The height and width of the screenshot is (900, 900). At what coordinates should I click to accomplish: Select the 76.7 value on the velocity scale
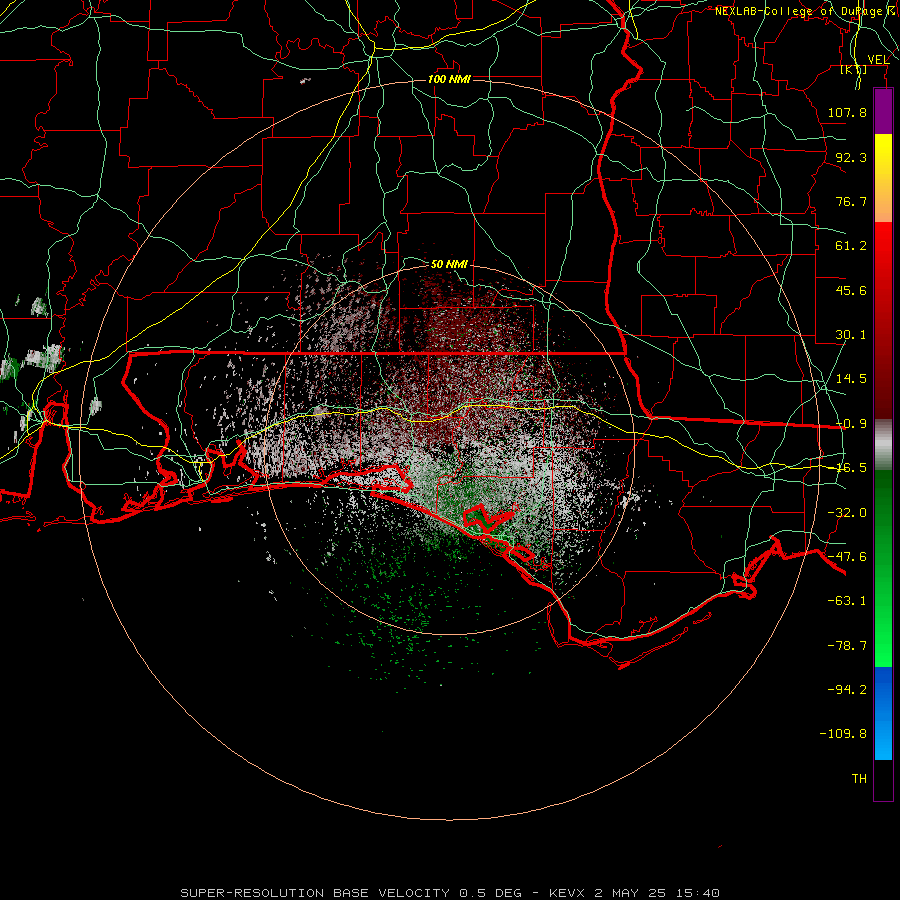[x=851, y=201]
